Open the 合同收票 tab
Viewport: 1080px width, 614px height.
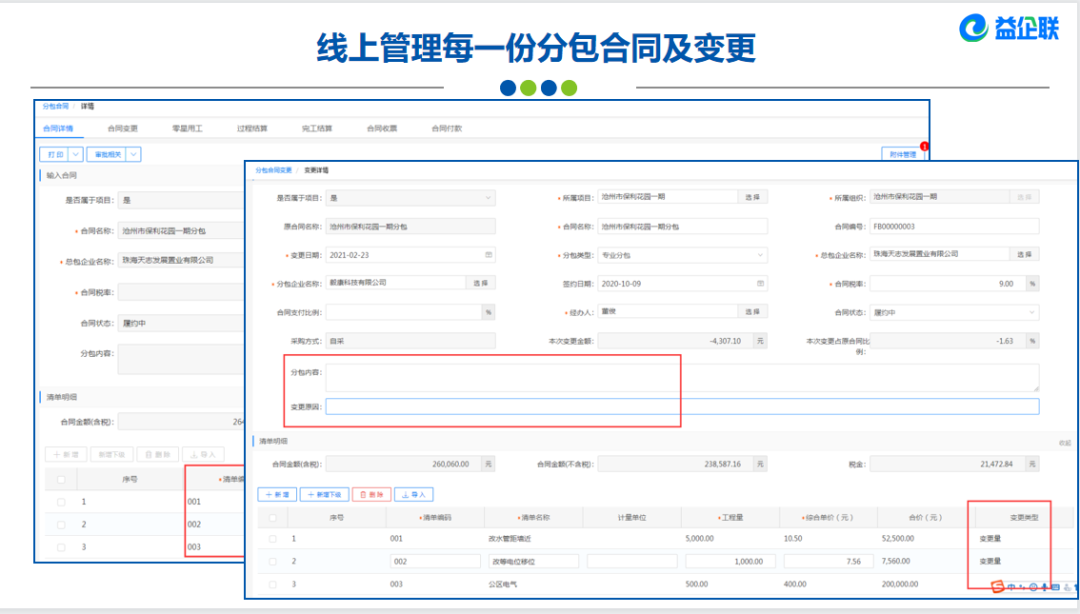click(x=382, y=129)
